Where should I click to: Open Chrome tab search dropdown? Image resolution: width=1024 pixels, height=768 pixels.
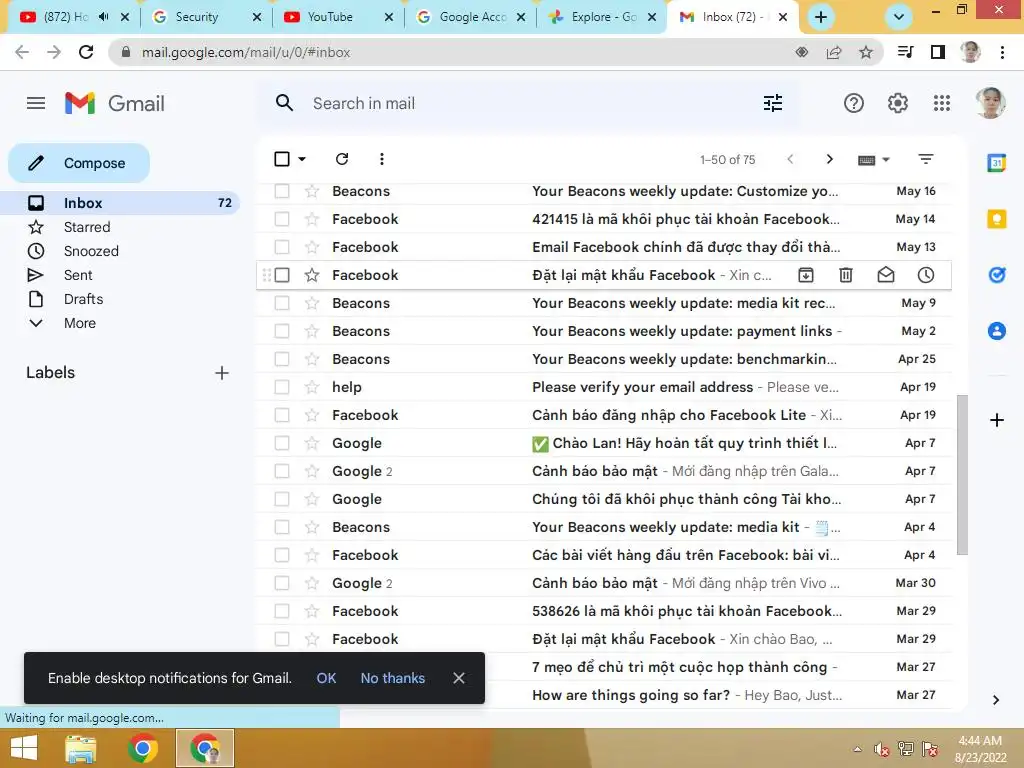(899, 17)
